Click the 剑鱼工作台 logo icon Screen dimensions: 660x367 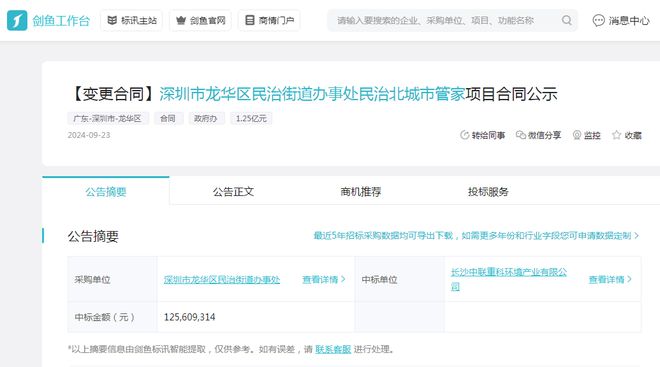(17, 20)
